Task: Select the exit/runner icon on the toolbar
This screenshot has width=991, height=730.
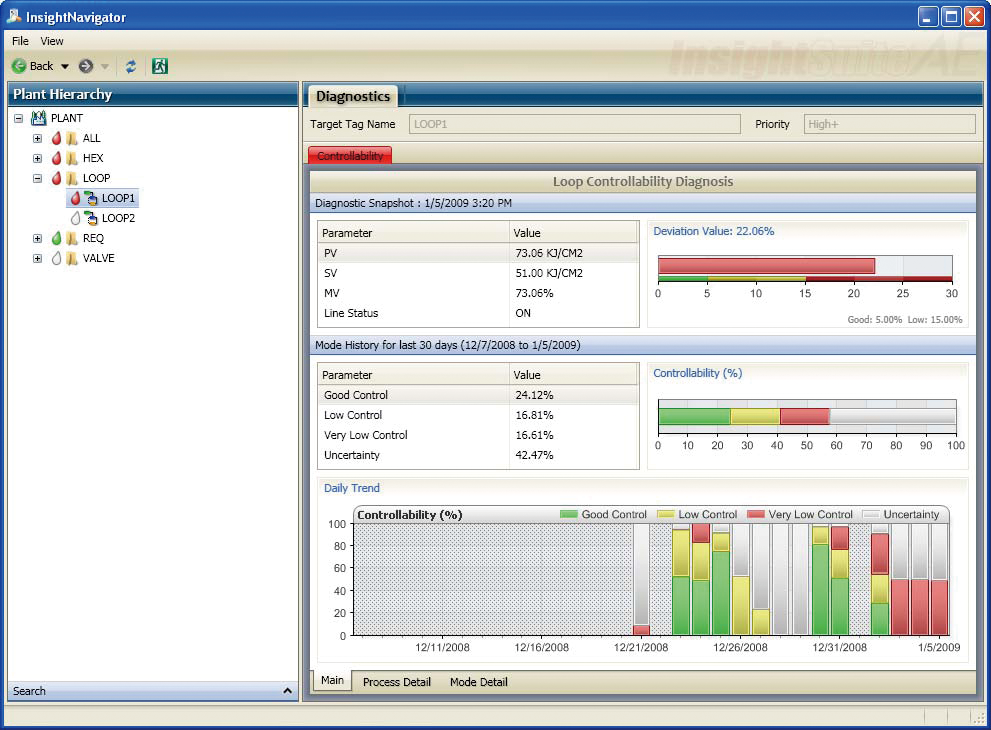Action: [160, 65]
